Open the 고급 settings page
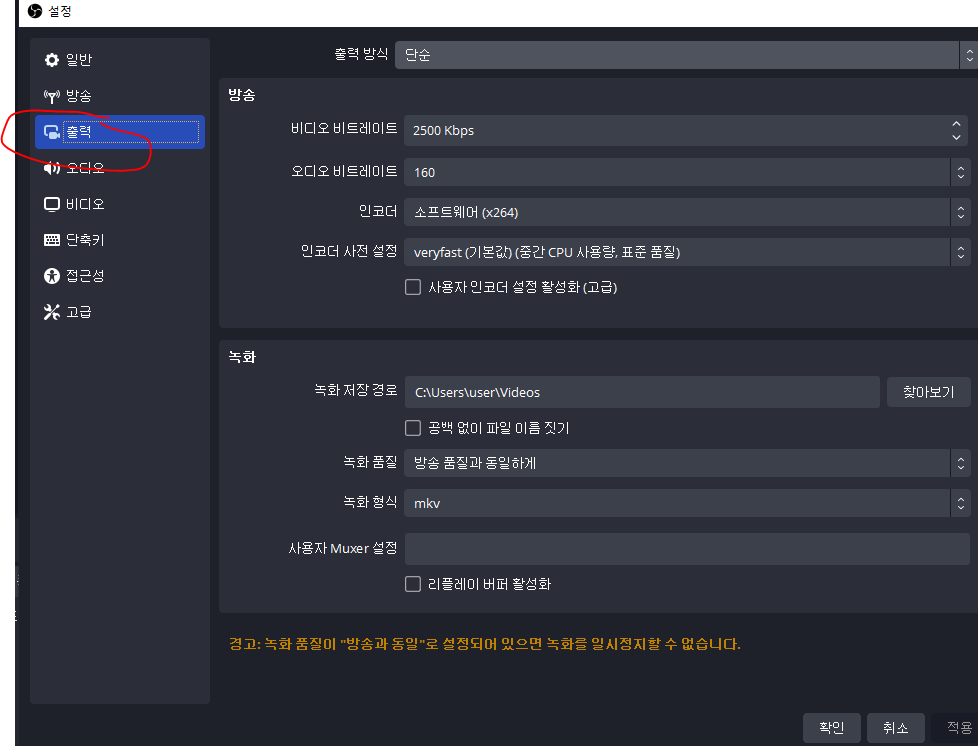Viewport: 978px width, 746px height. (120, 312)
